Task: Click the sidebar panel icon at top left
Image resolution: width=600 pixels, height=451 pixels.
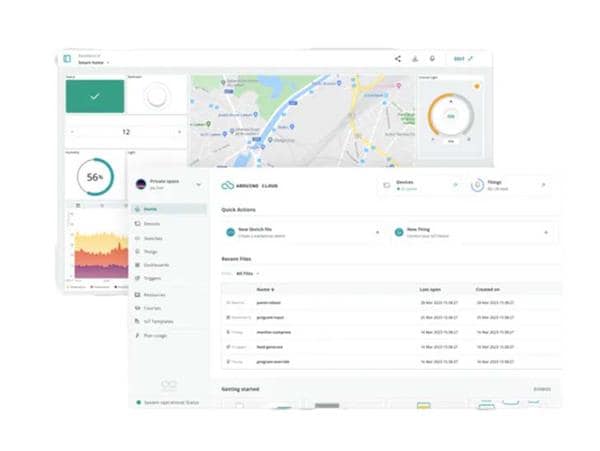Action: pos(68,59)
